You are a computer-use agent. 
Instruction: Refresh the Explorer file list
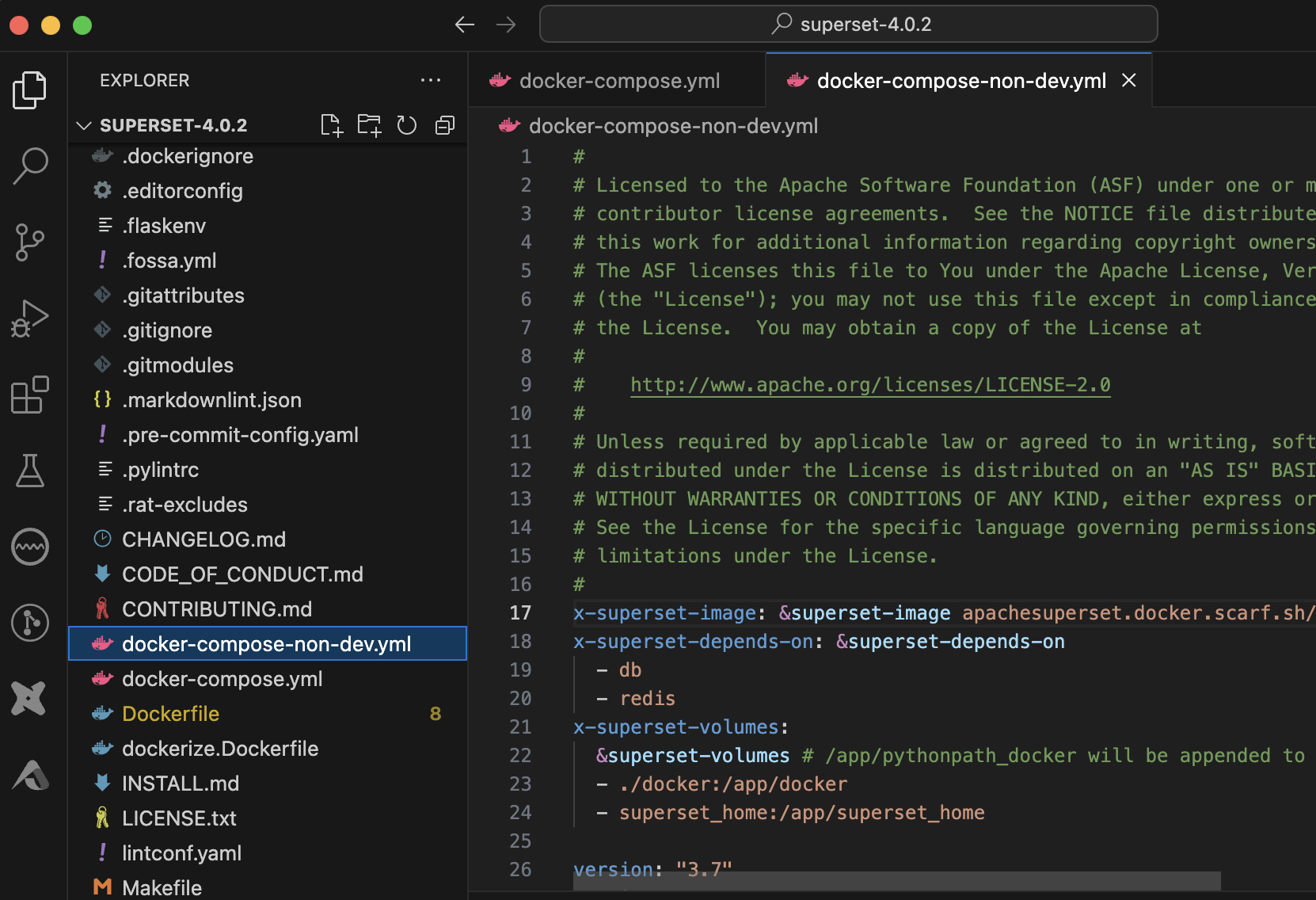pyautogui.click(x=407, y=124)
